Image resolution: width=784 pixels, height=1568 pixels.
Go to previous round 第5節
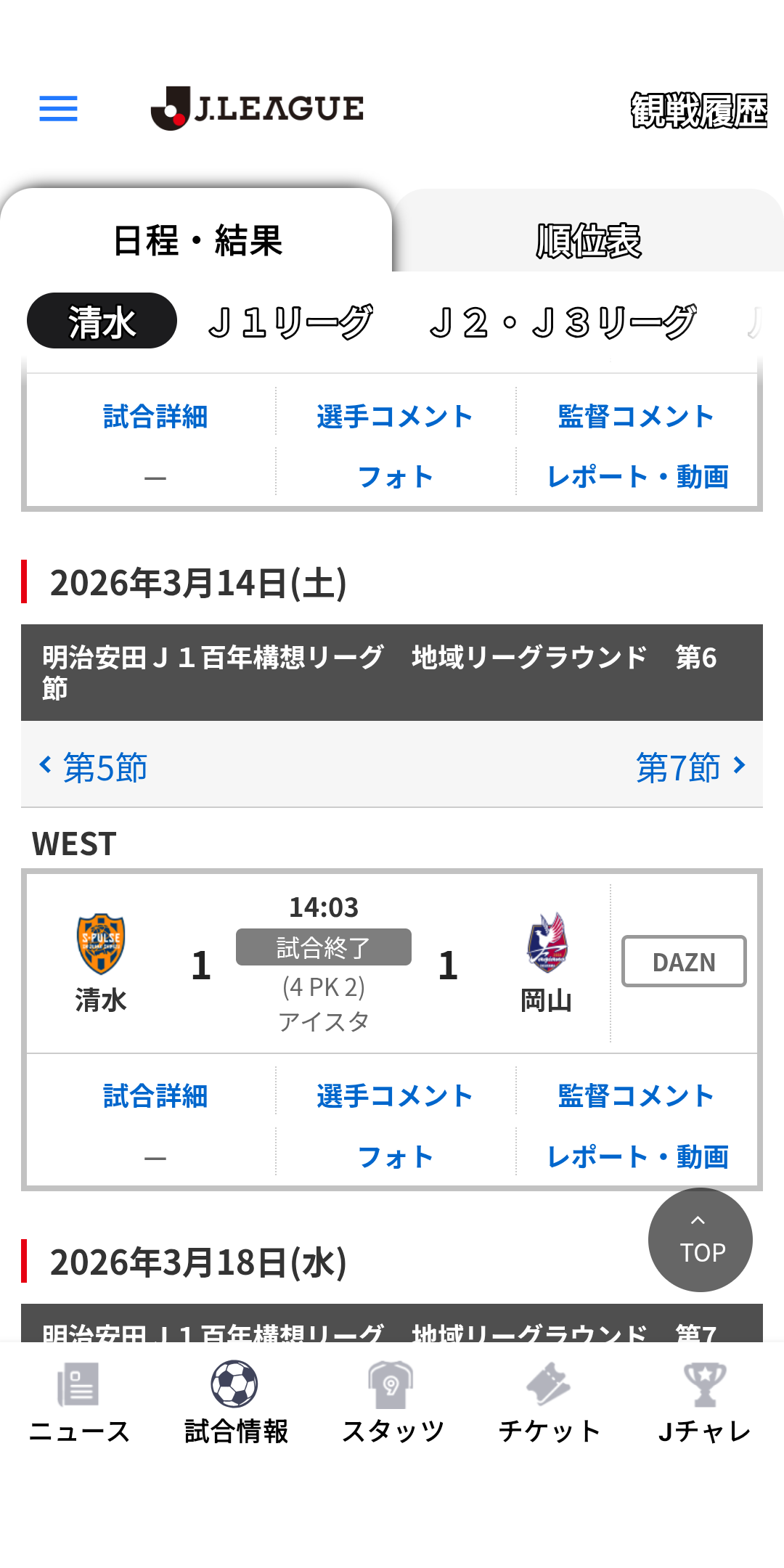pos(94,767)
